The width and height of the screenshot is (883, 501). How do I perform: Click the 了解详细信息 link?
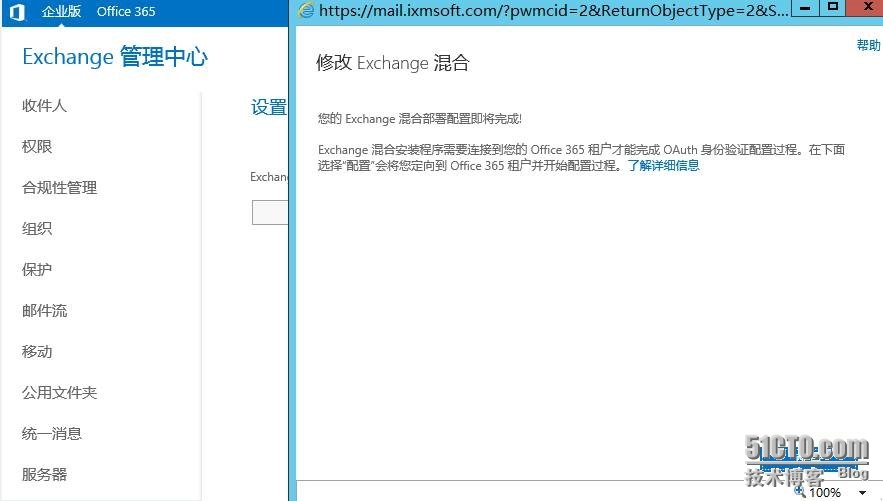pyautogui.click(x=663, y=165)
